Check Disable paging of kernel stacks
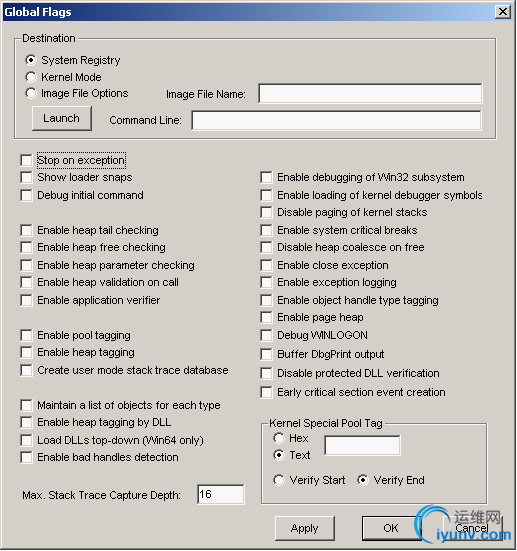Viewport: 517px width, 551px height. coord(266,212)
